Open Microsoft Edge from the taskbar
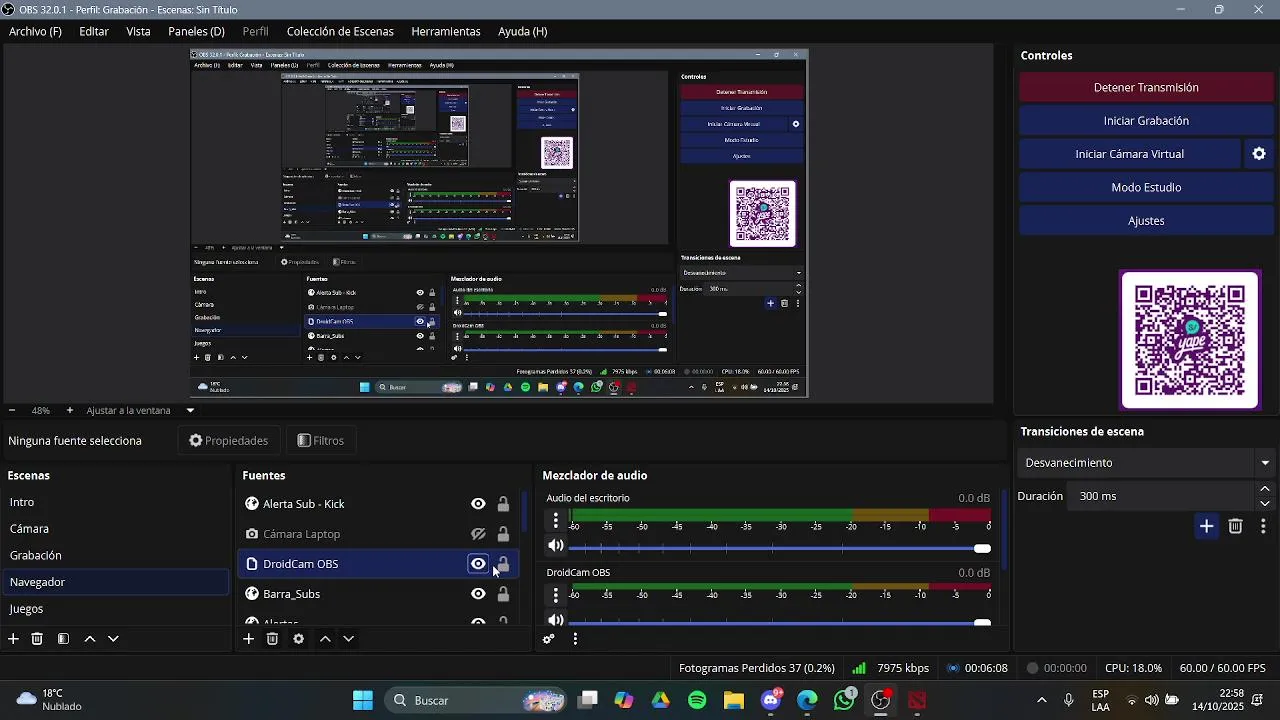 (807, 700)
